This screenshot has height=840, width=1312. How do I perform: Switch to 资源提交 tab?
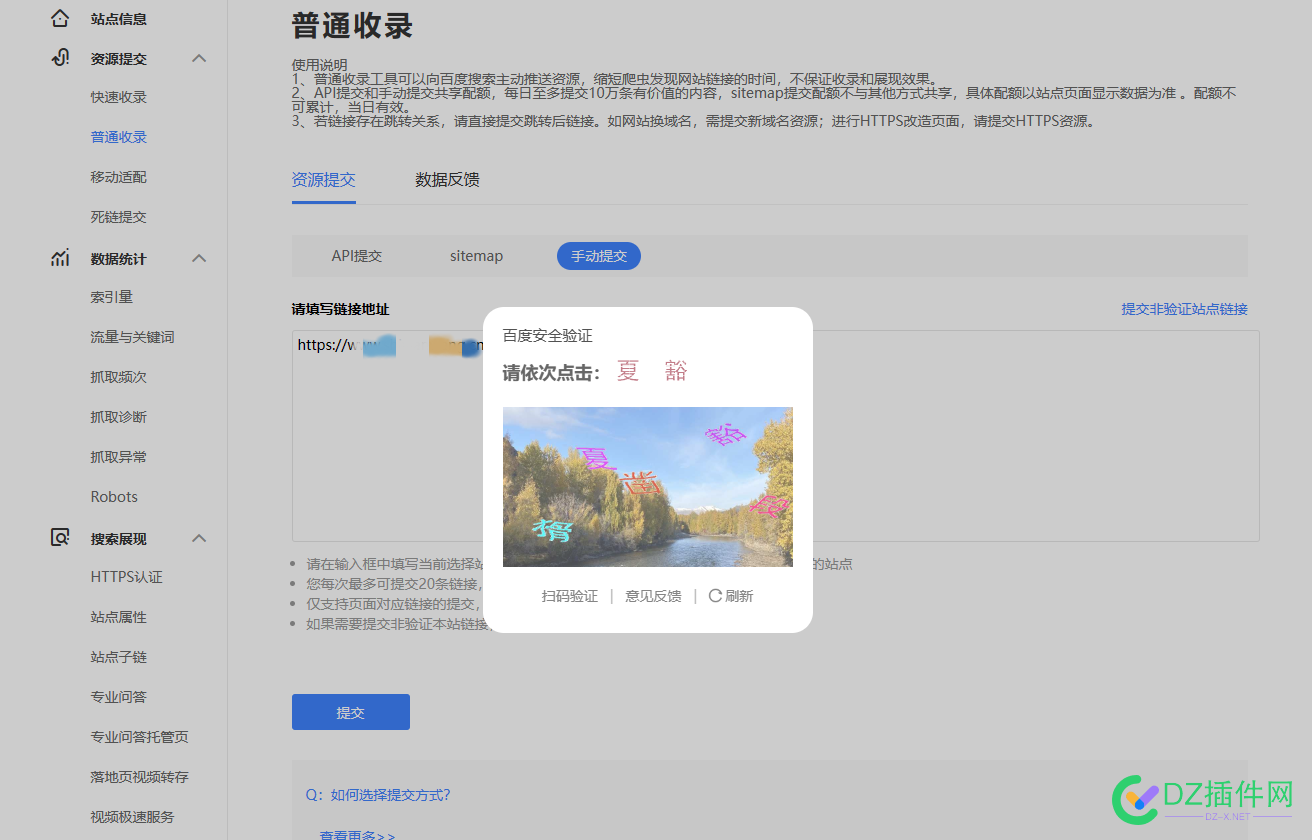coord(323,180)
